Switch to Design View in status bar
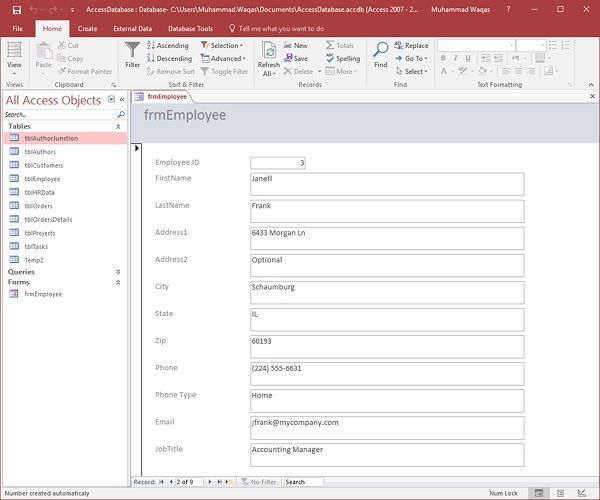 coord(582,493)
